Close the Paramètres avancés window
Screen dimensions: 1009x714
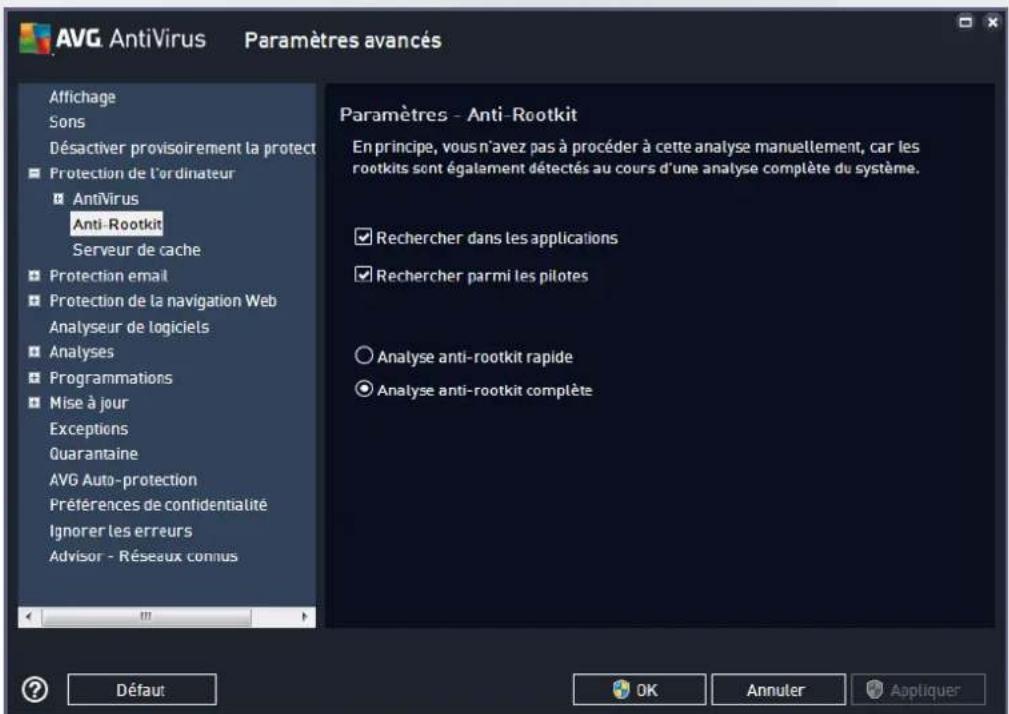[993, 22]
